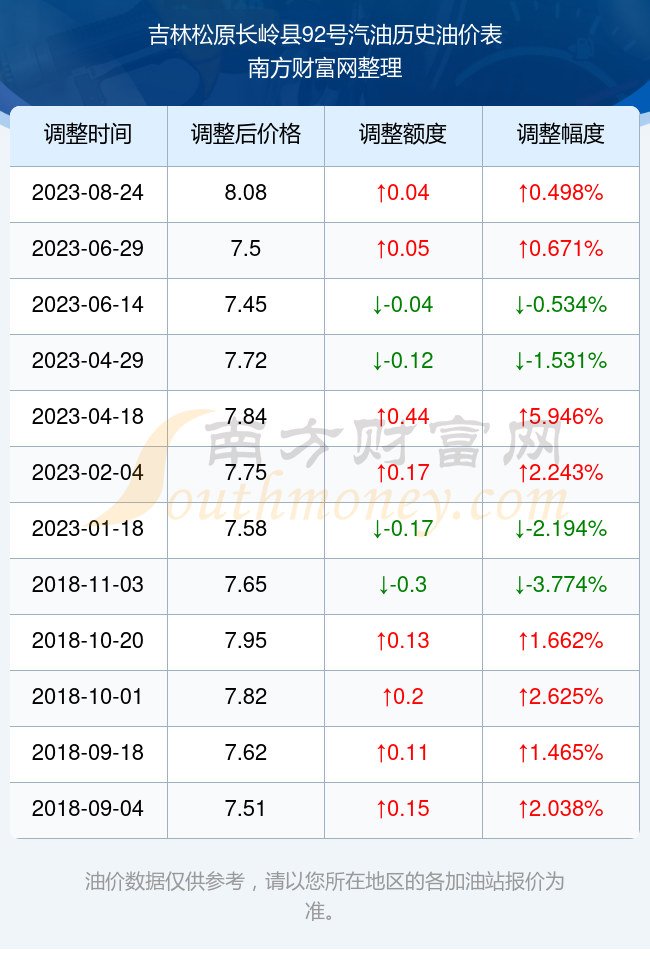Click the table title 吉林松原长岭县92号汽油历史油价表

[325, 35]
